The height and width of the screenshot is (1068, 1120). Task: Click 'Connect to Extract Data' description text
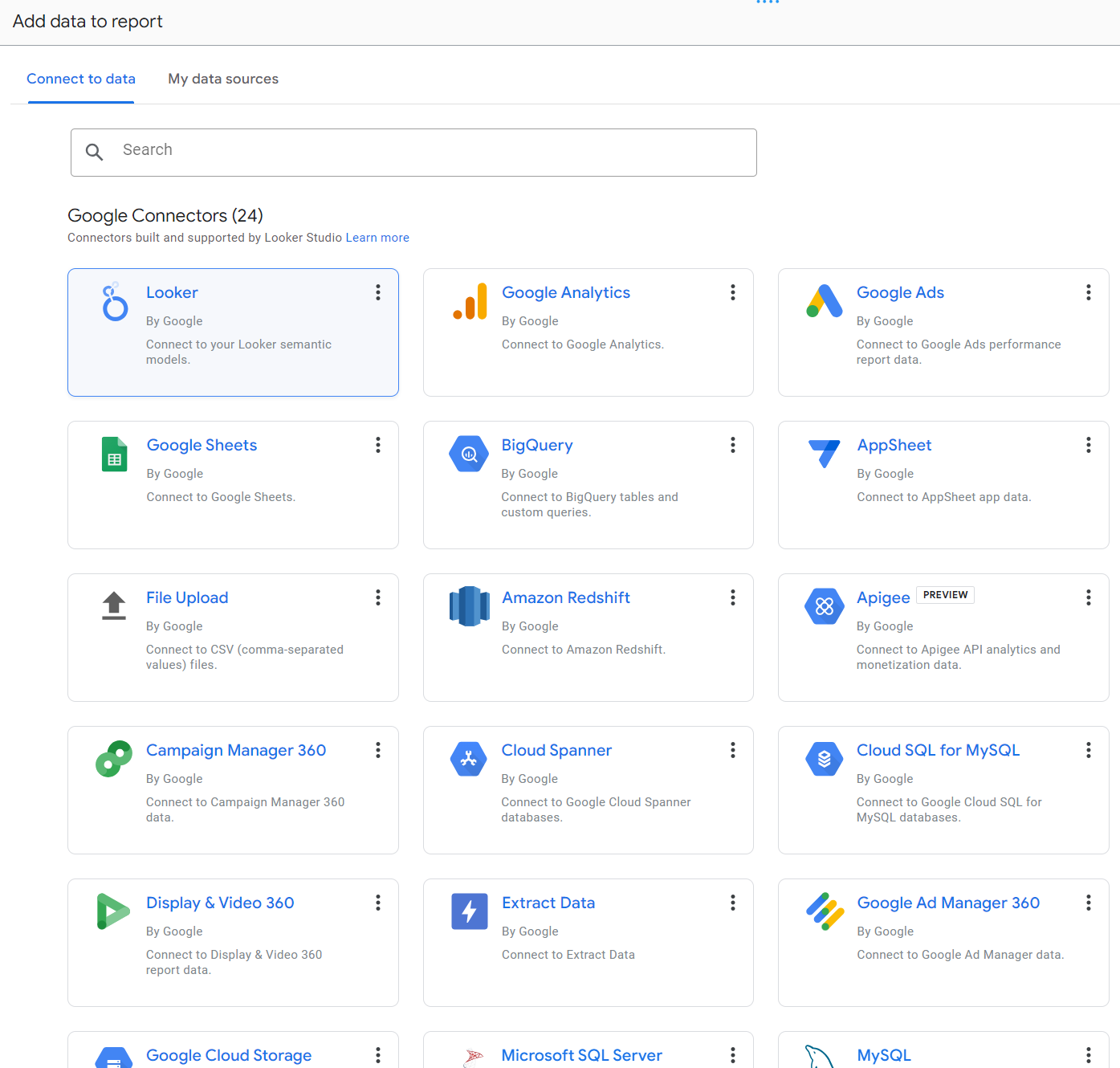pos(568,955)
